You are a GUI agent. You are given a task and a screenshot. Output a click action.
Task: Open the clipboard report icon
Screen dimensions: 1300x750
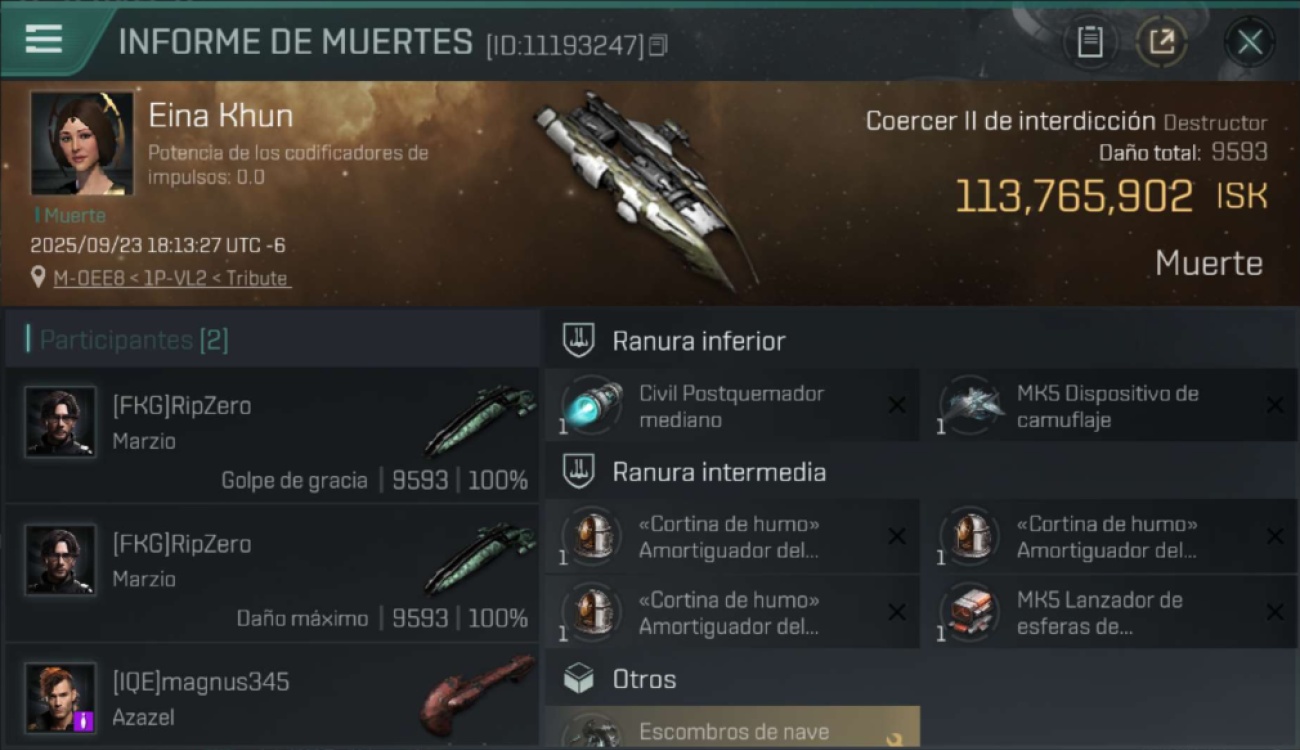(1090, 42)
